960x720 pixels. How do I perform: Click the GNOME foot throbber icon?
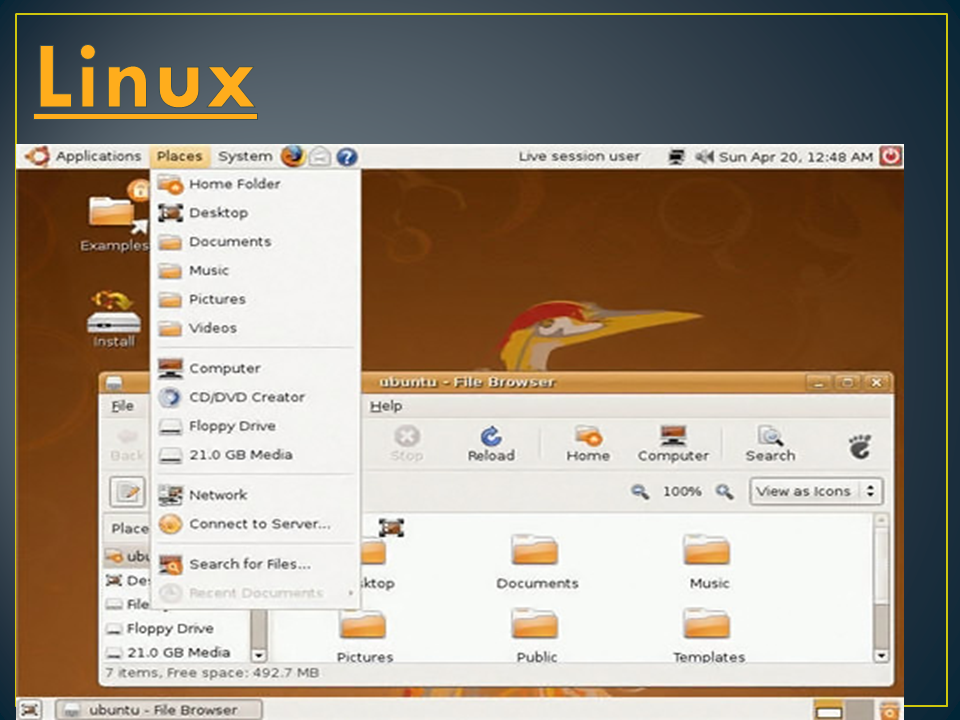point(860,446)
